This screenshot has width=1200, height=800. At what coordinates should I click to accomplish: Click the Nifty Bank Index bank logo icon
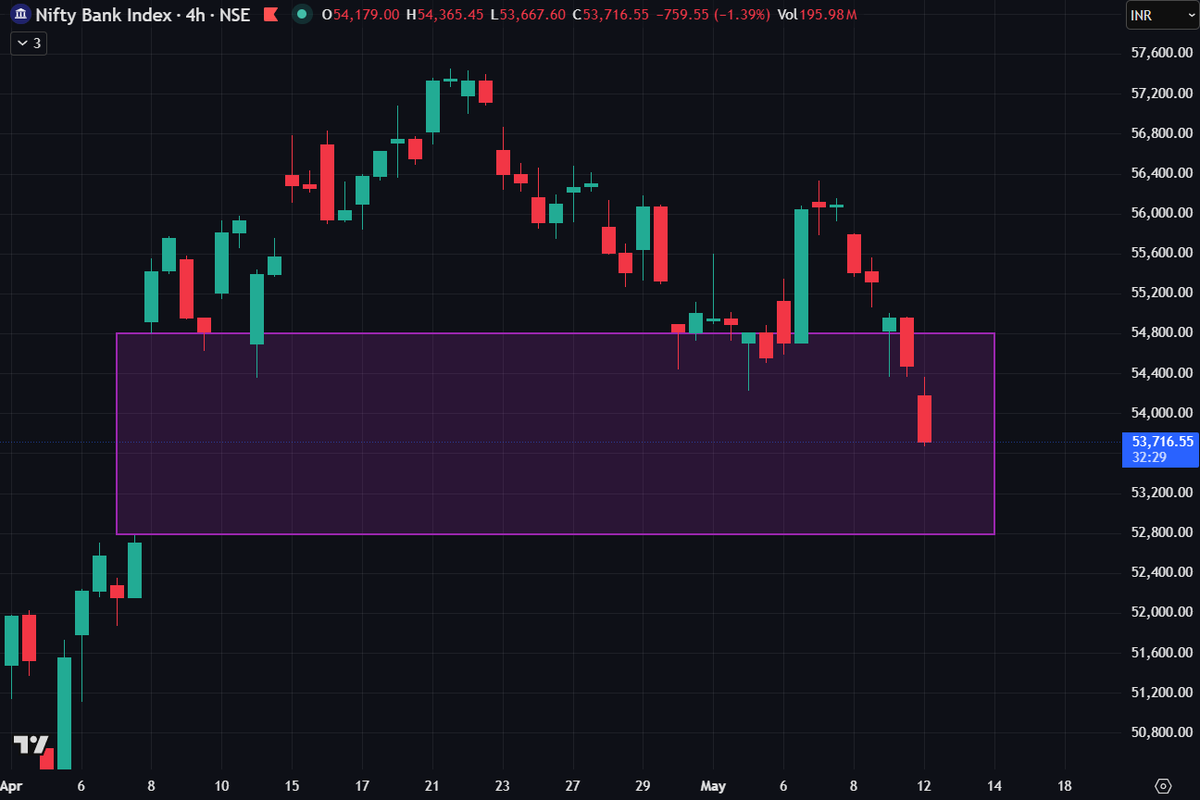[19, 15]
